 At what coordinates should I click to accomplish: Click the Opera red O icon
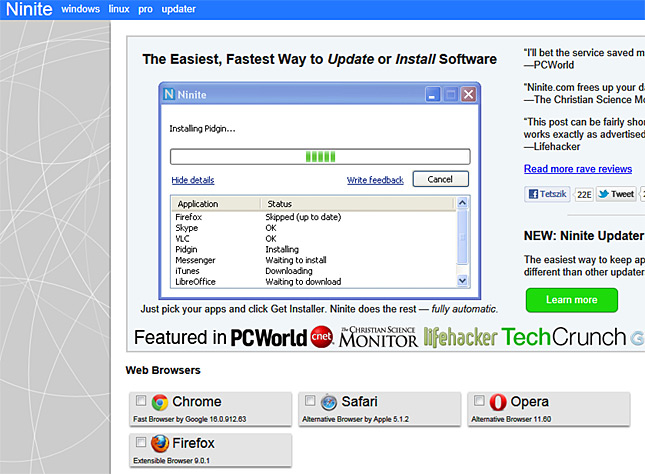498,402
